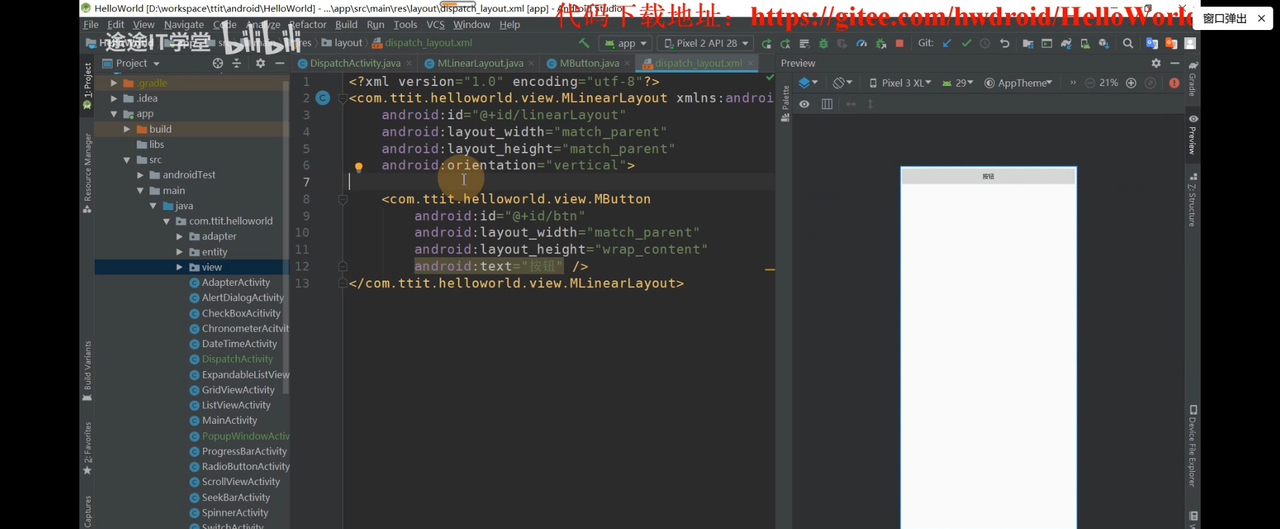Fold the MButton tag on line 8
Image resolution: width=1280 pixels, height=529 pixels.
click(x=342, y=199)
